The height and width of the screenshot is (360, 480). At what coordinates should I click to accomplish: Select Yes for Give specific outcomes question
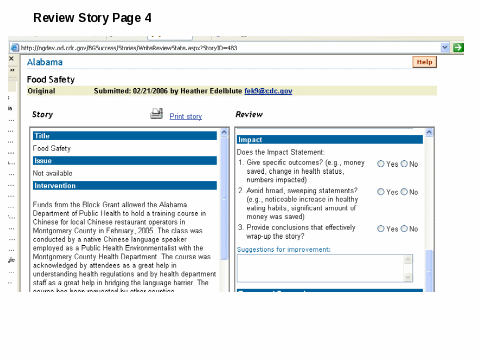381,164
